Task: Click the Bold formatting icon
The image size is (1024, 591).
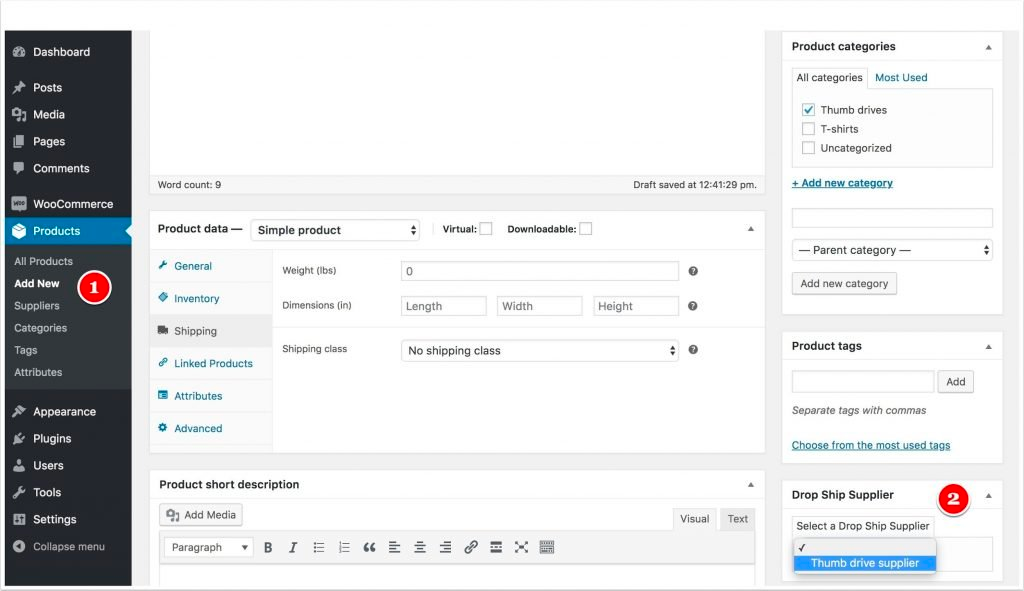Action: point(268,547)
